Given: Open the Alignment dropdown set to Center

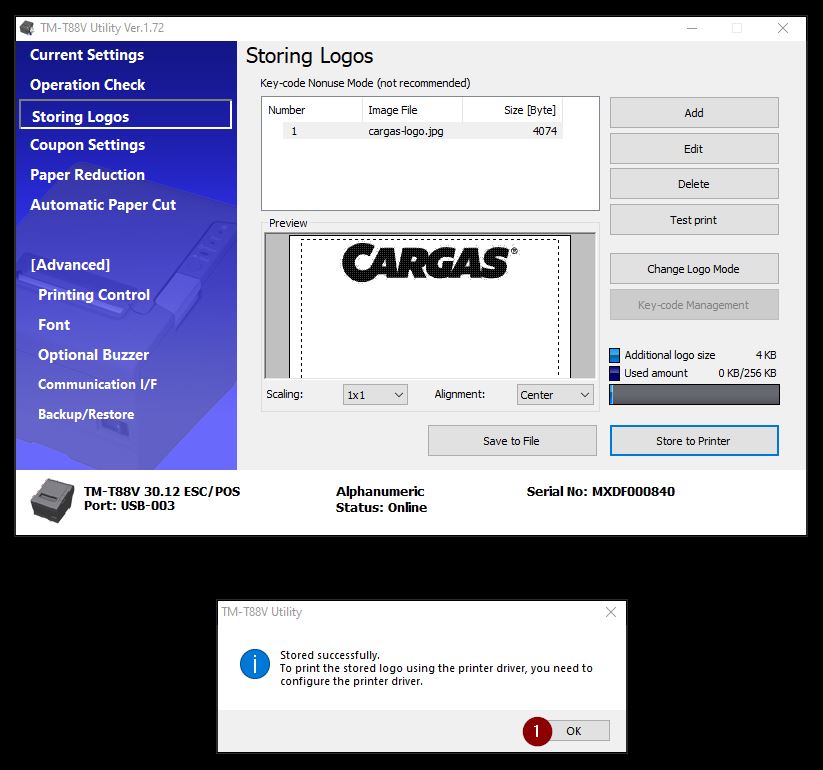Looking at the screenshot, I should (x=555, y=395).
